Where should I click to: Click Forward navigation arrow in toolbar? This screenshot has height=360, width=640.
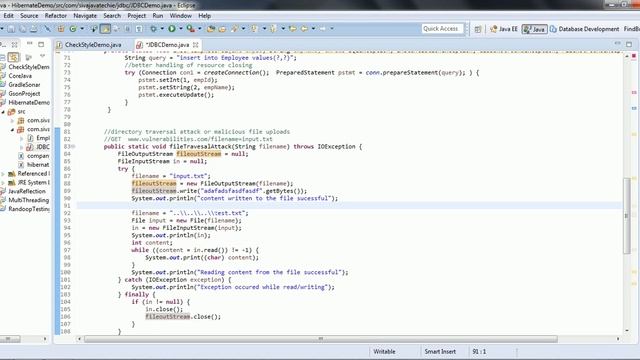point(322,29)
